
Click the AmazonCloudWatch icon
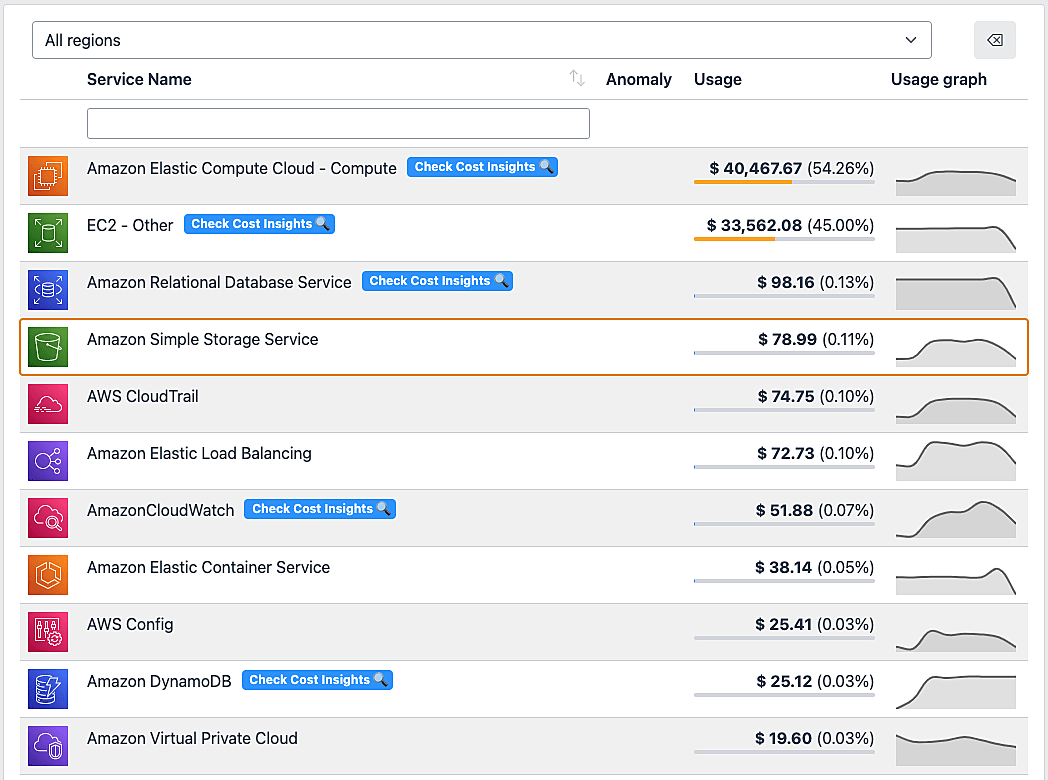tap(47, 518)
